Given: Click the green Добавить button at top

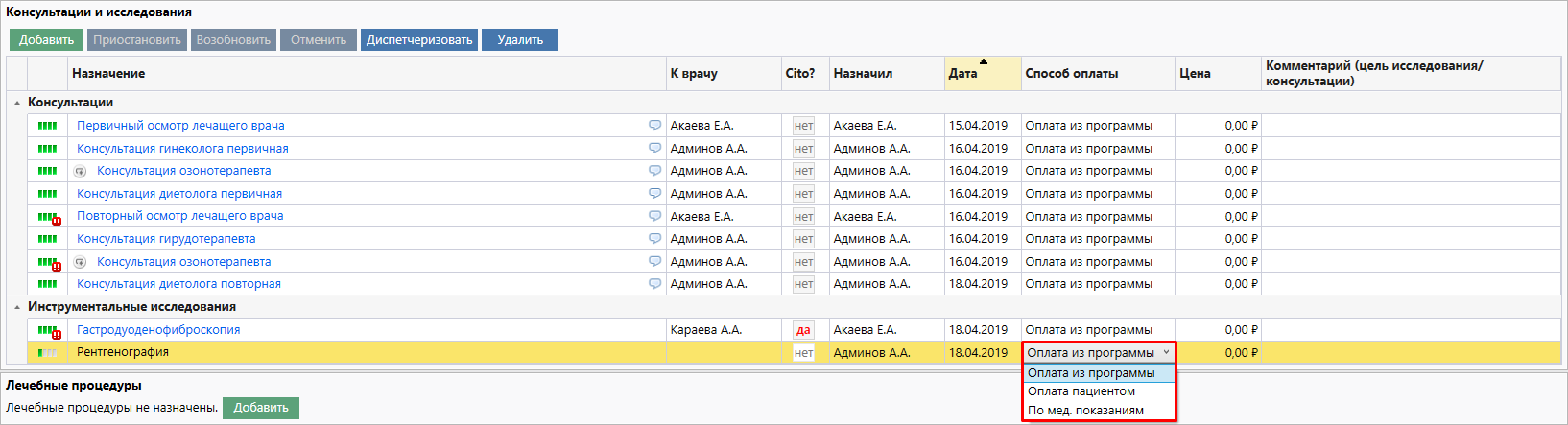Looking at the screenshot, I should pyautogui.click(x=46, y=40).
